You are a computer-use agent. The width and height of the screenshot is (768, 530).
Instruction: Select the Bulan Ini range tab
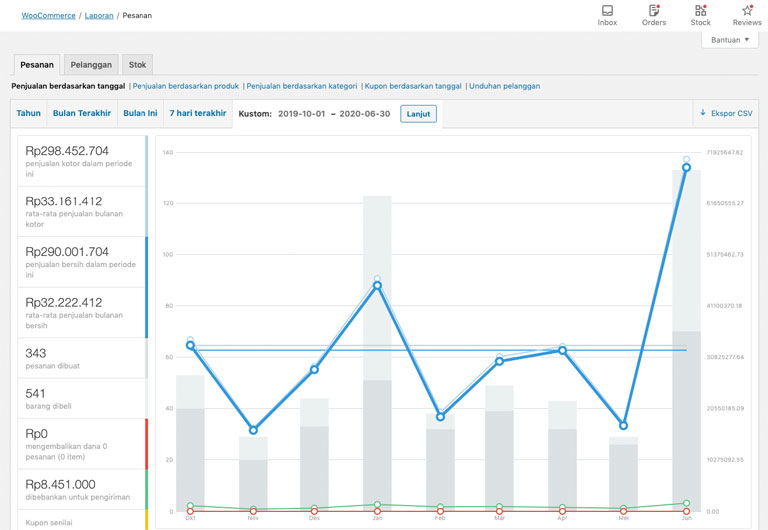[140, 113]
